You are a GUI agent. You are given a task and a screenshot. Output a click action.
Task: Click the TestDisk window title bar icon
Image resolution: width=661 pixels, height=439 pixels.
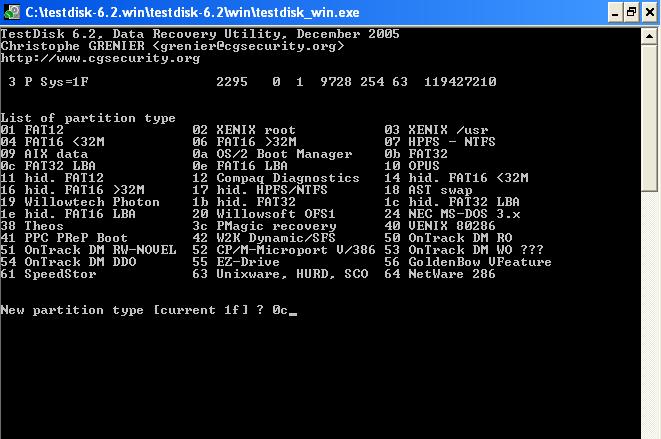pos(12,12)
